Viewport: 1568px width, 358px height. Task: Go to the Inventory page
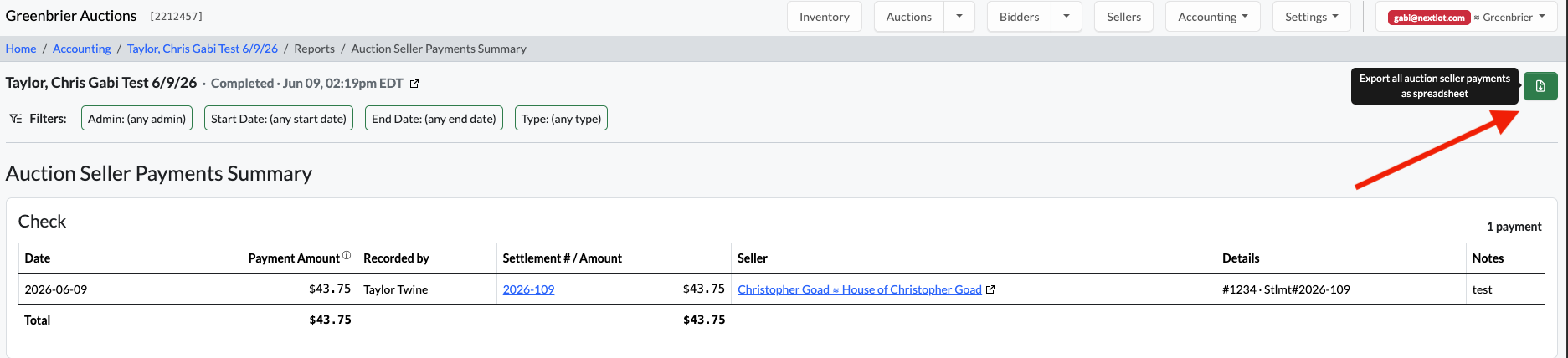coord(824,17)
